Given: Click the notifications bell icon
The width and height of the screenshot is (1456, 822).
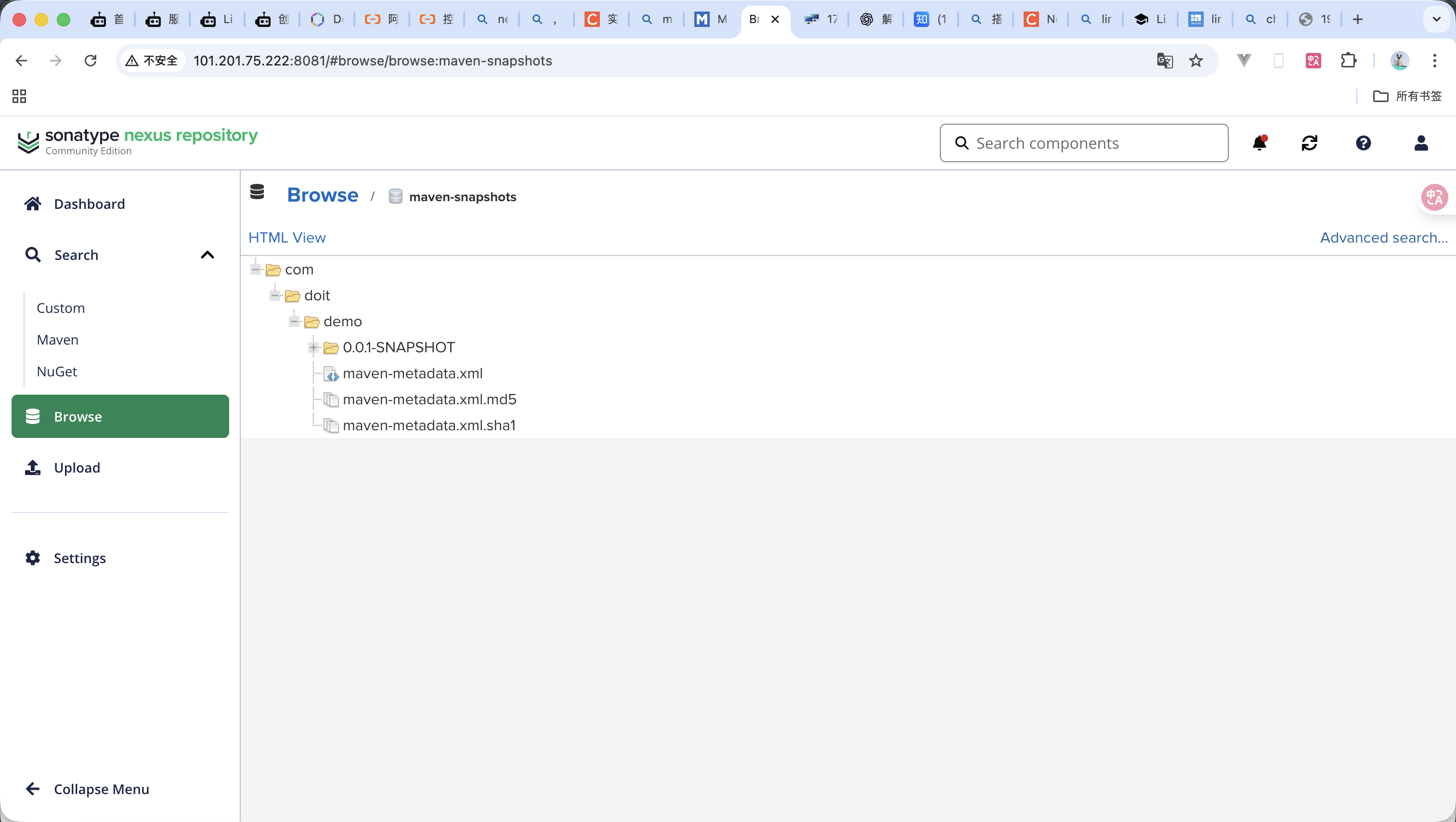Looking at the screenshot, I should [x=1259, y=143].
